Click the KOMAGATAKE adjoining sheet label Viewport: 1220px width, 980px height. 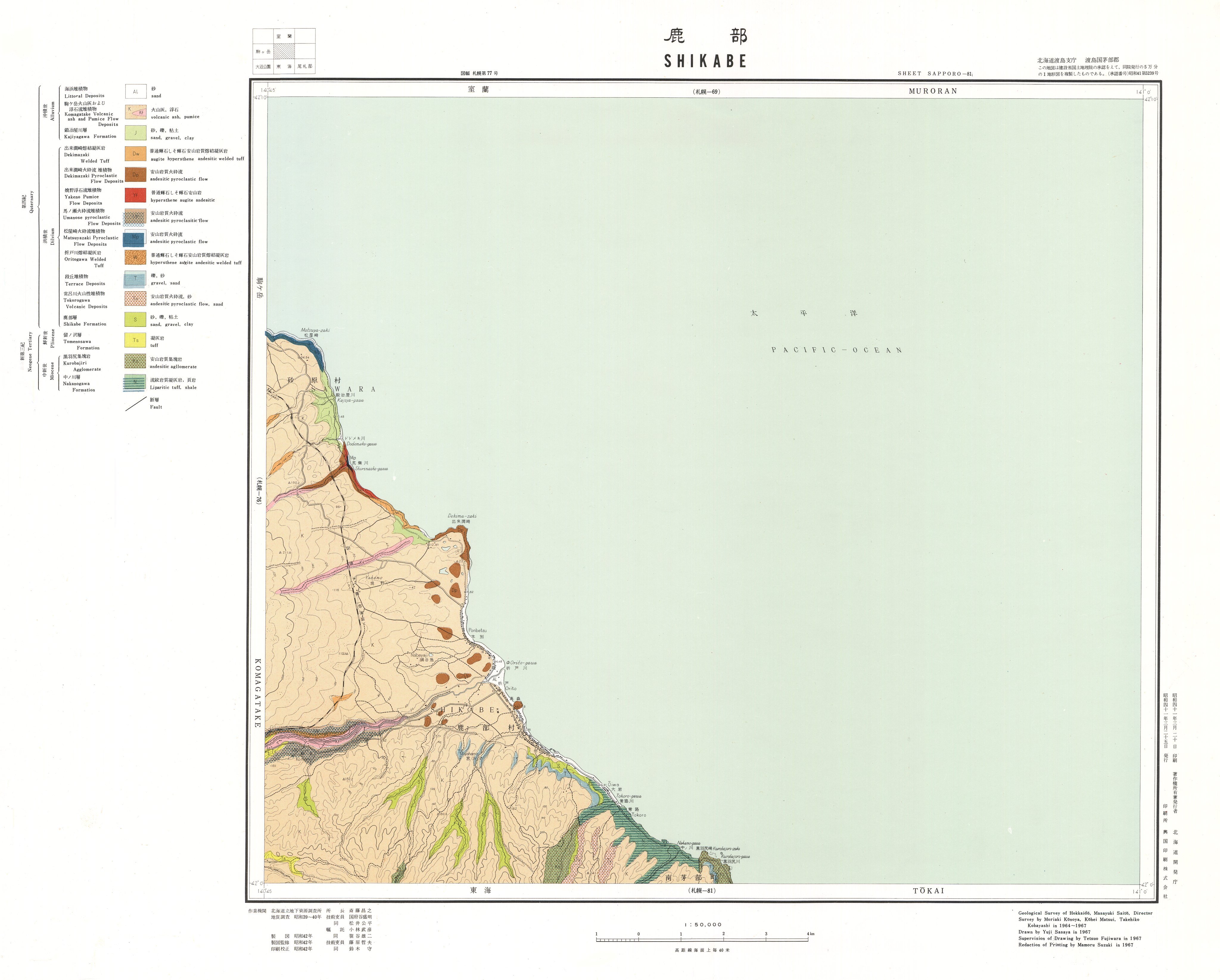point(258,693)
